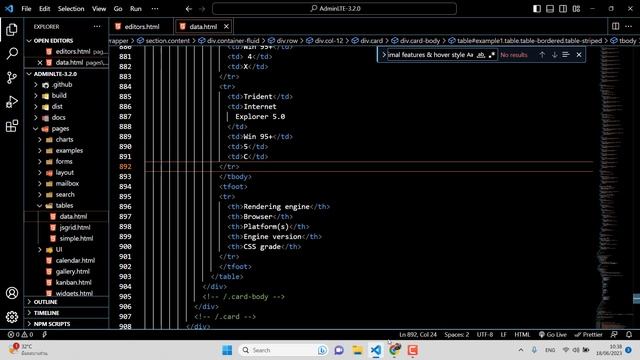This screenshot has width=640, height=360.
Task: Toggle primary side bar layout icon
Action: (x=537, y=9)
